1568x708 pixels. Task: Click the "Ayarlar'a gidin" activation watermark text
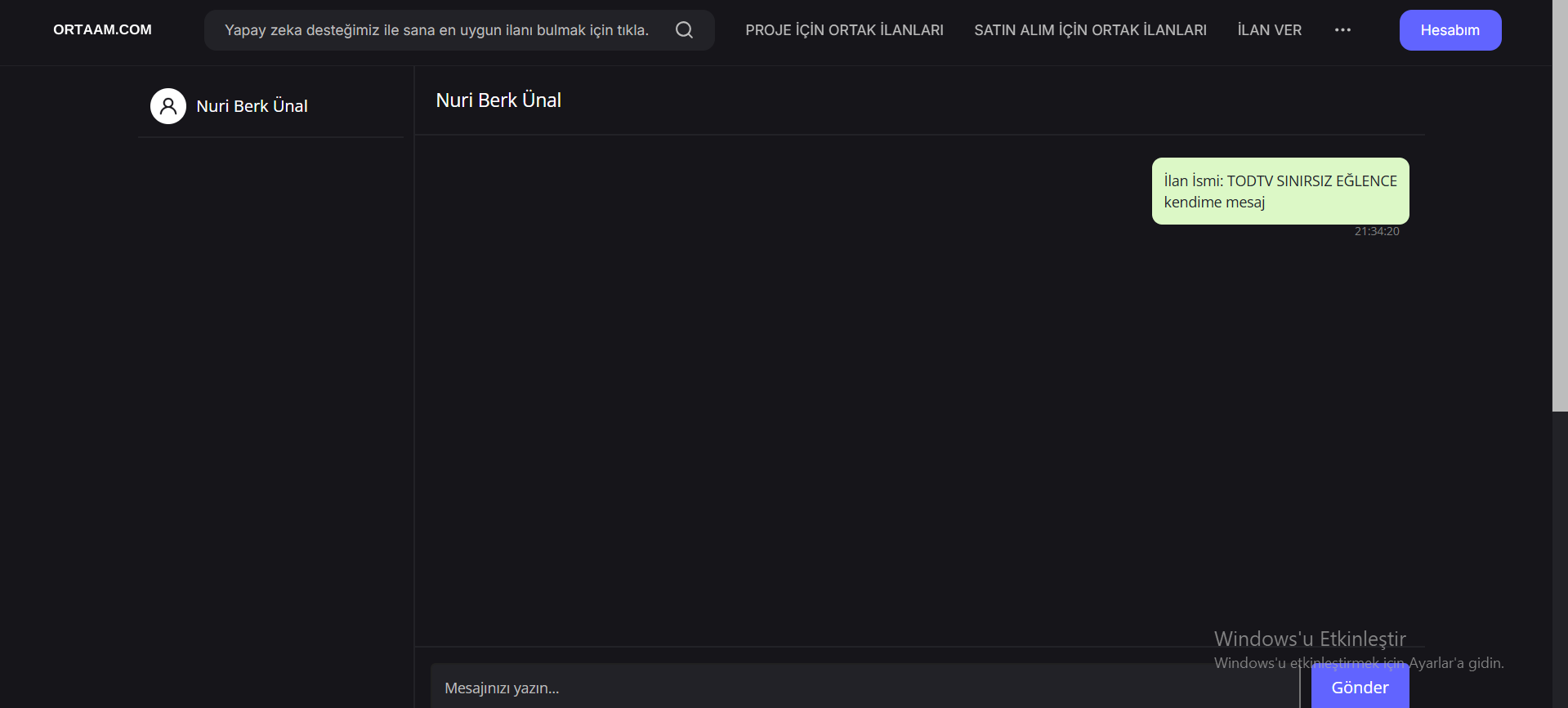tap(1456, 663)
